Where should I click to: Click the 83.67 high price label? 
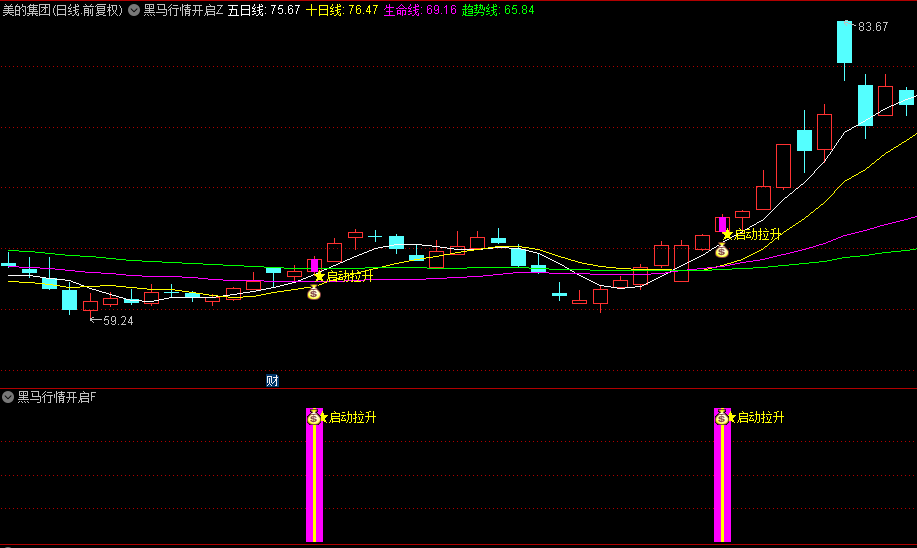(x=873, y=27)
